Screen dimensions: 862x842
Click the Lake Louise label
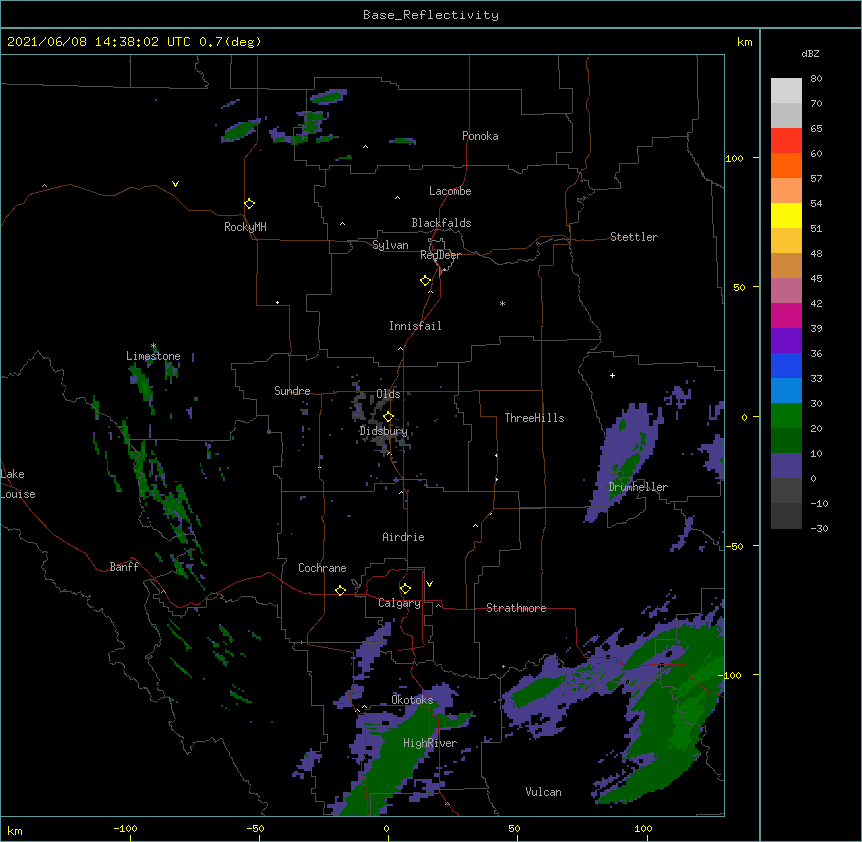pyautogui.click(x=18, y=484)
